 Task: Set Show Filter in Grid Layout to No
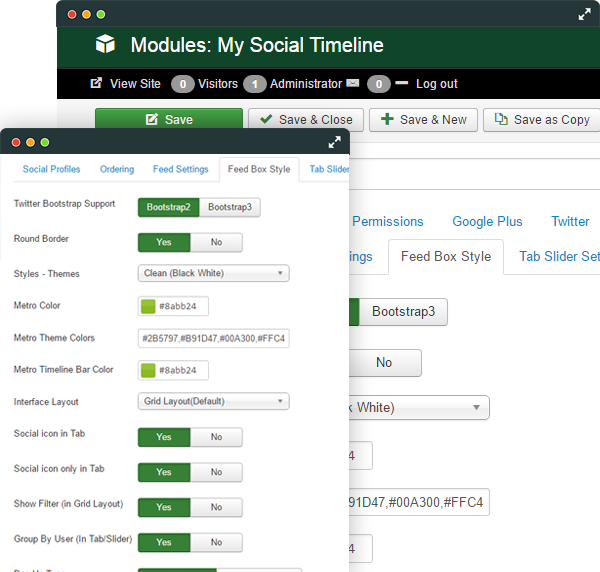point(216,507)
